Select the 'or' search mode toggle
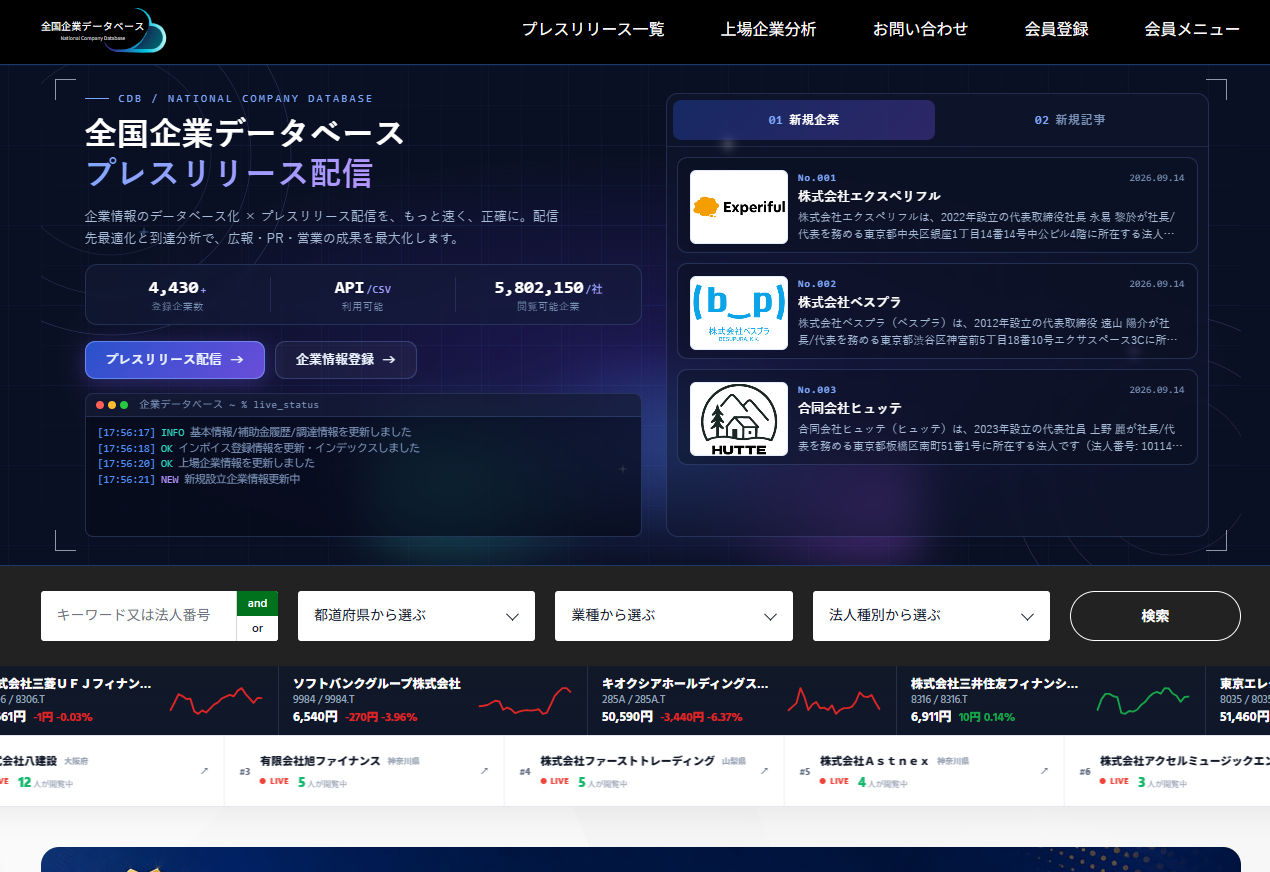This screenshot has width=1270, height=872. [x=257, y=628]
